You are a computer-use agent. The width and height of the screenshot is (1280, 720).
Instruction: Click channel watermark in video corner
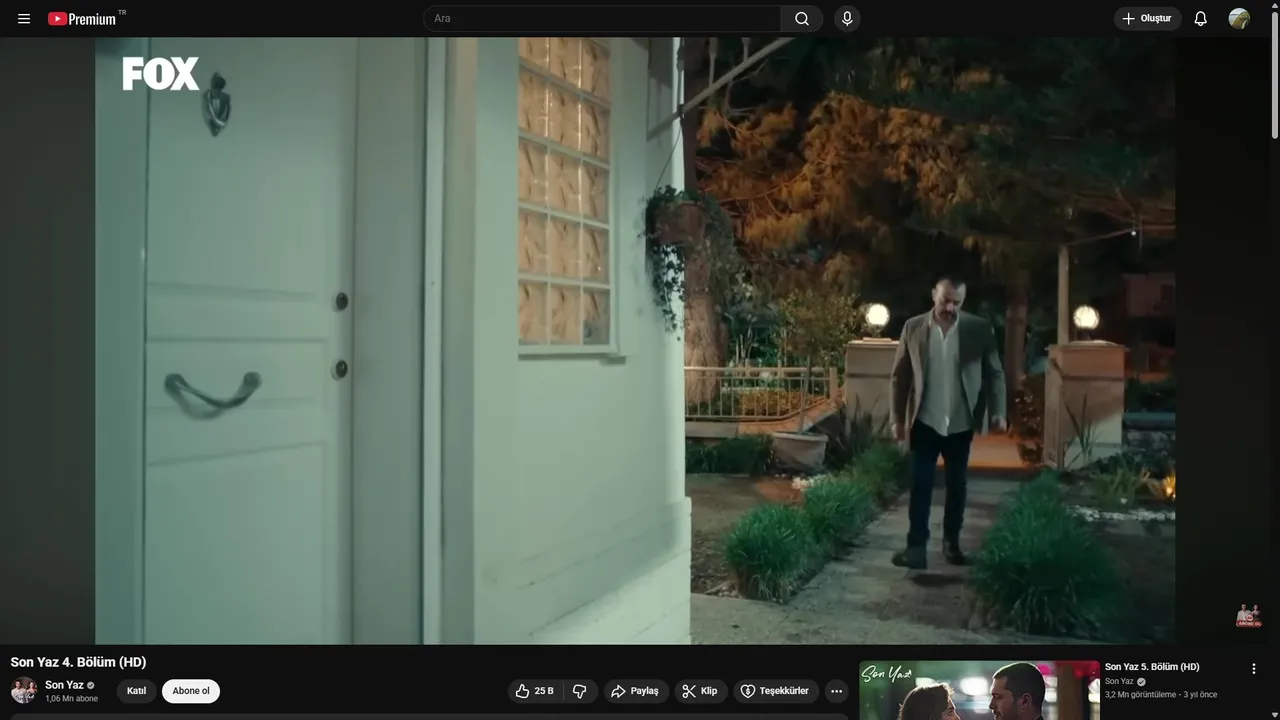pos(1248,615)
